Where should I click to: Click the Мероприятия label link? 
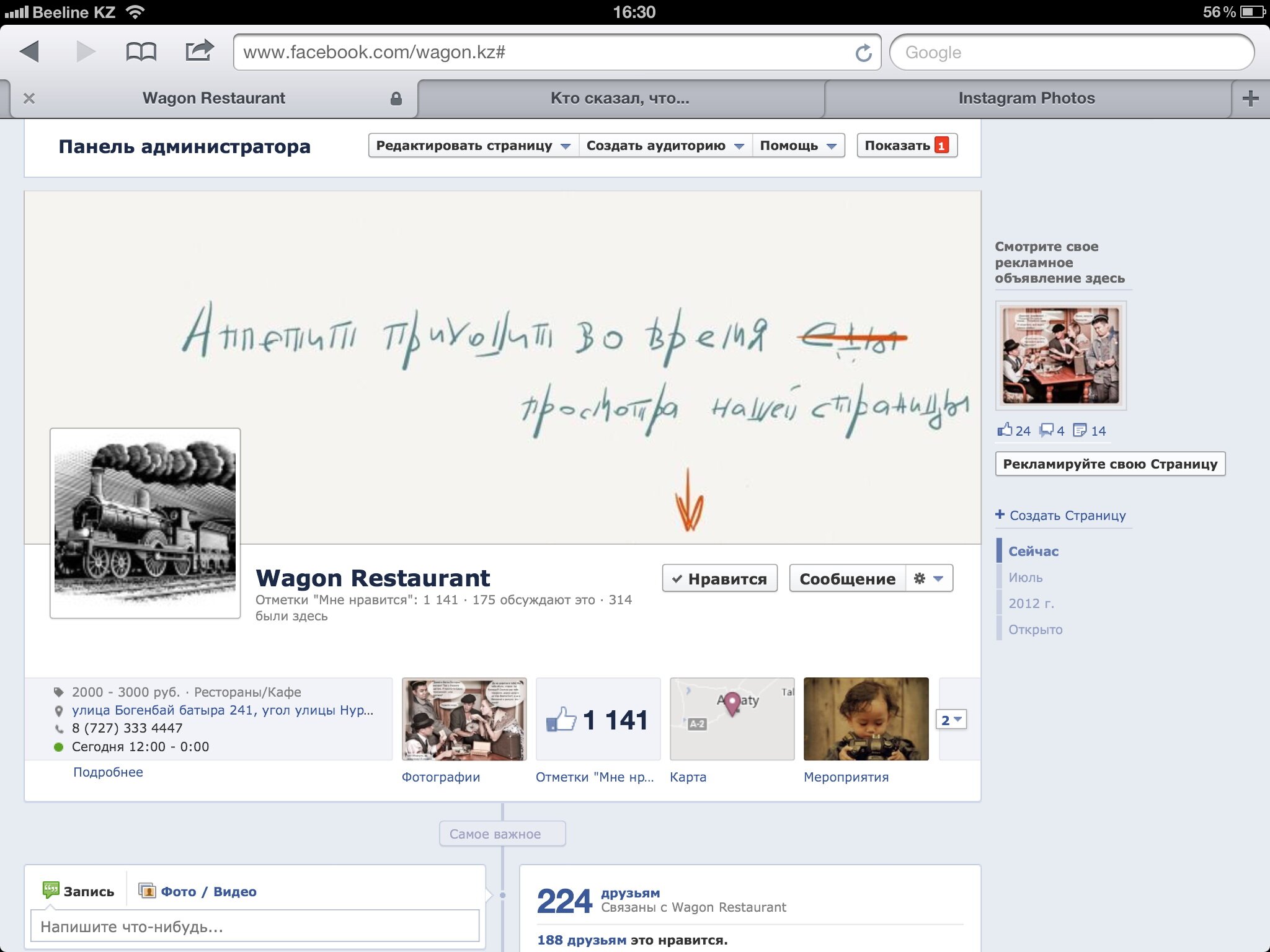(x=846, y=777)
